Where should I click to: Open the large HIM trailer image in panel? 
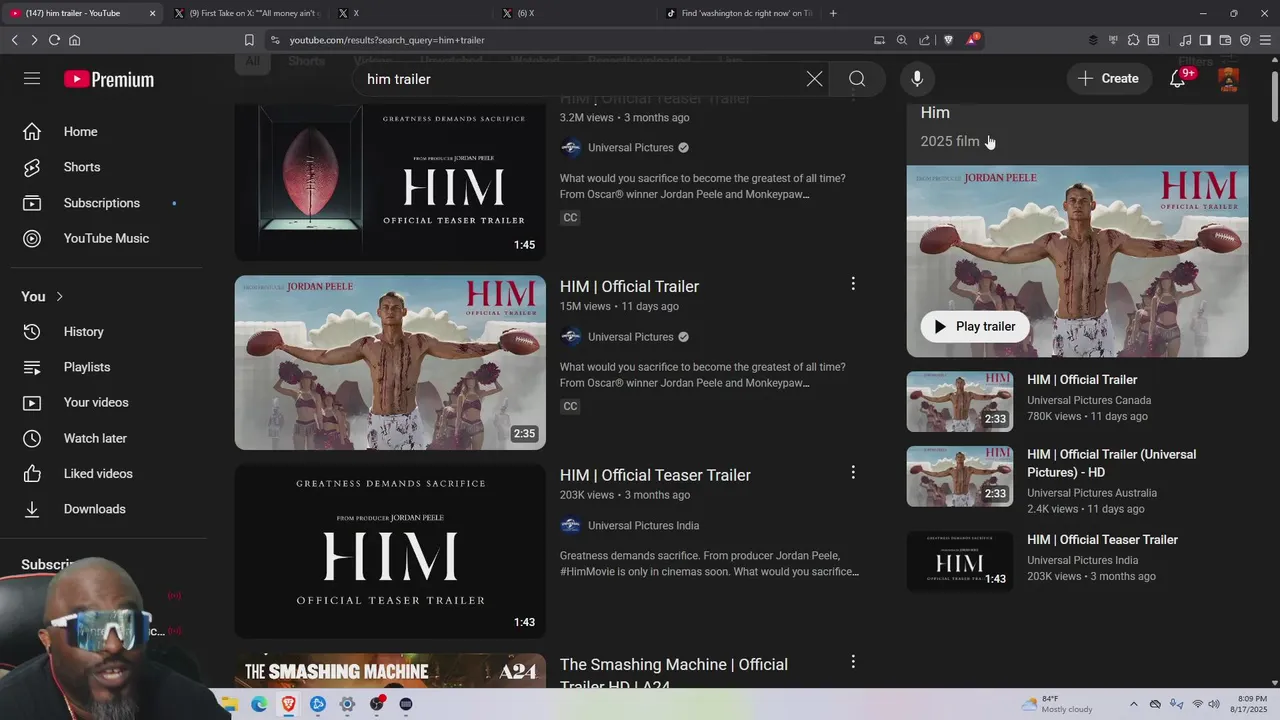[1077, 261]
